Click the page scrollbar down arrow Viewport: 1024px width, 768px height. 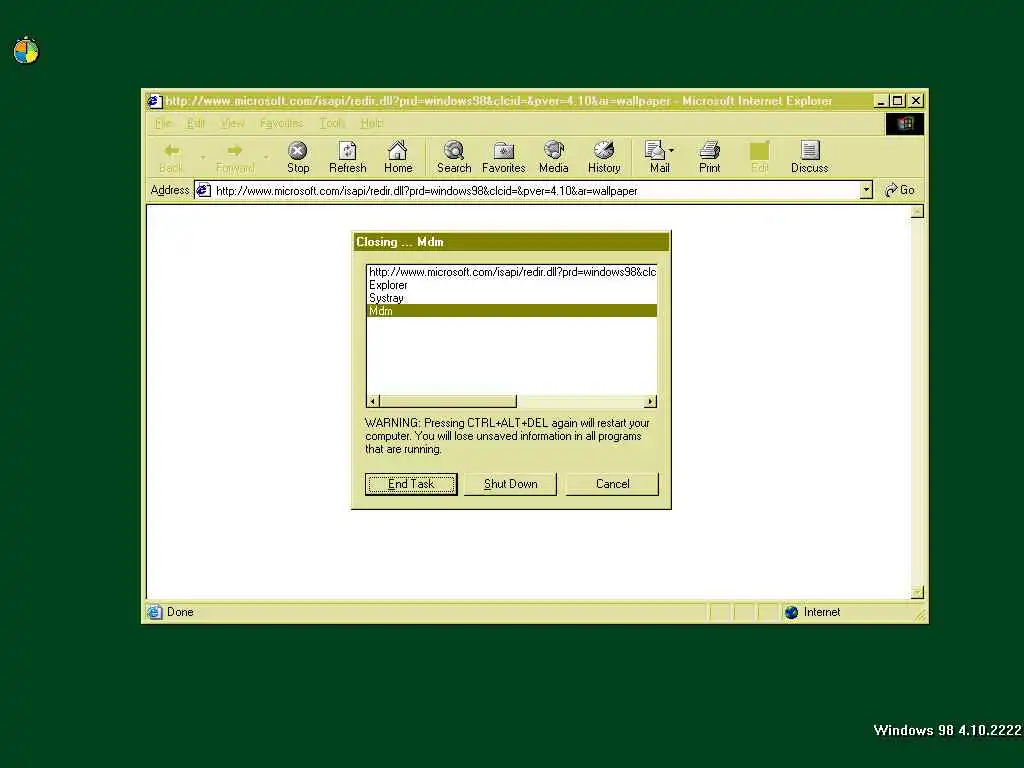[x=917, y=592]
